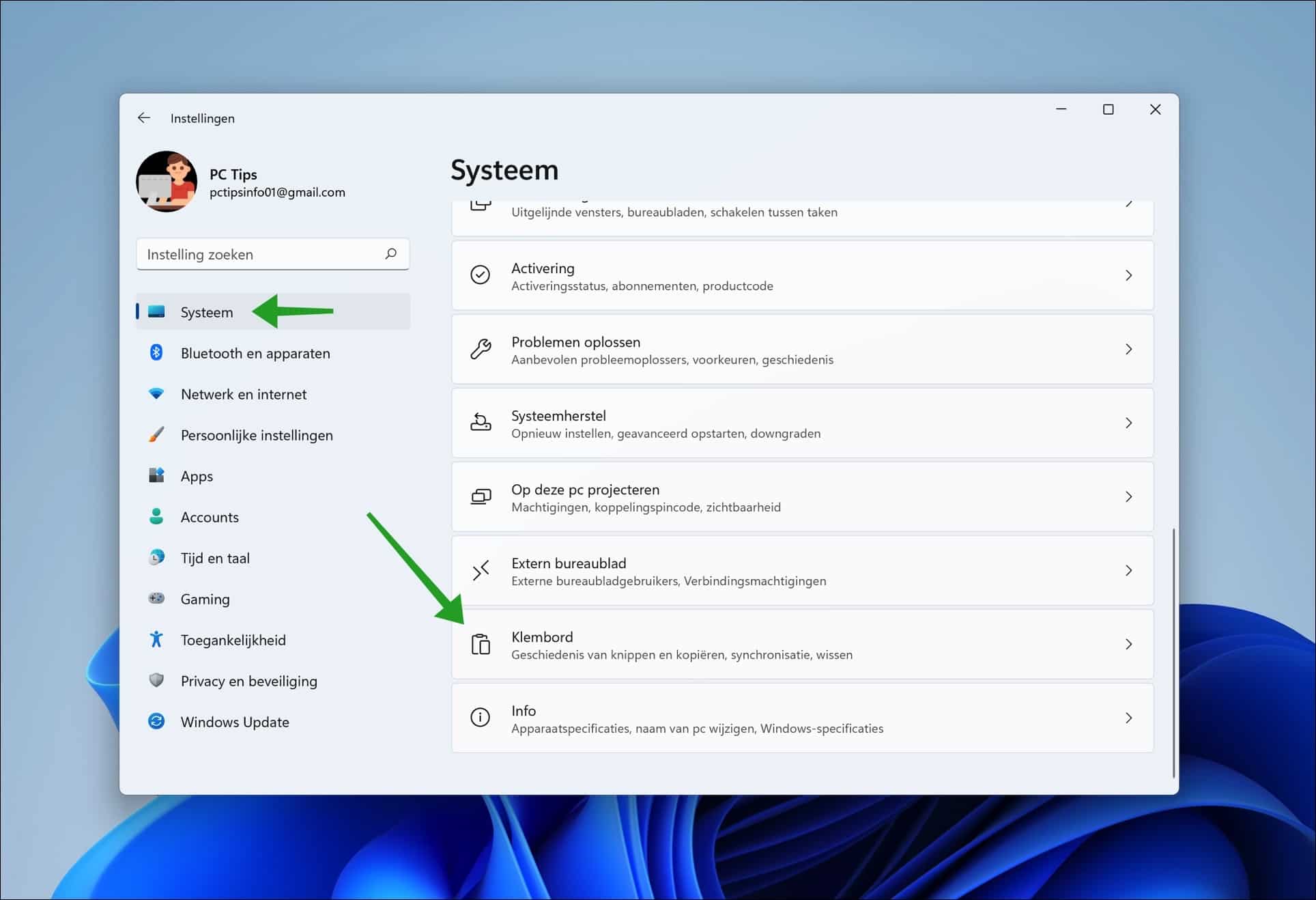Open Privacy en beveiliging menu item
The image size is (1316, 900).
point(248,681)
